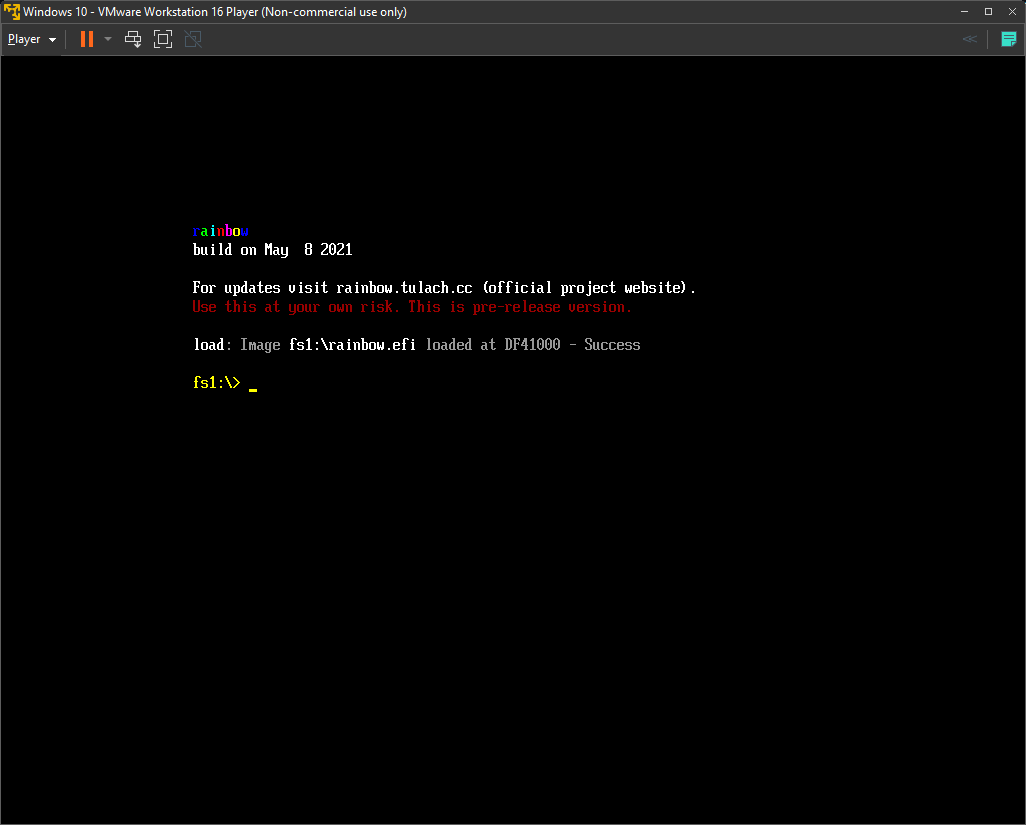Click the colorful 'rainbow' title text
The width and height of the screenshot is (1026, 825).
(221, 231)
